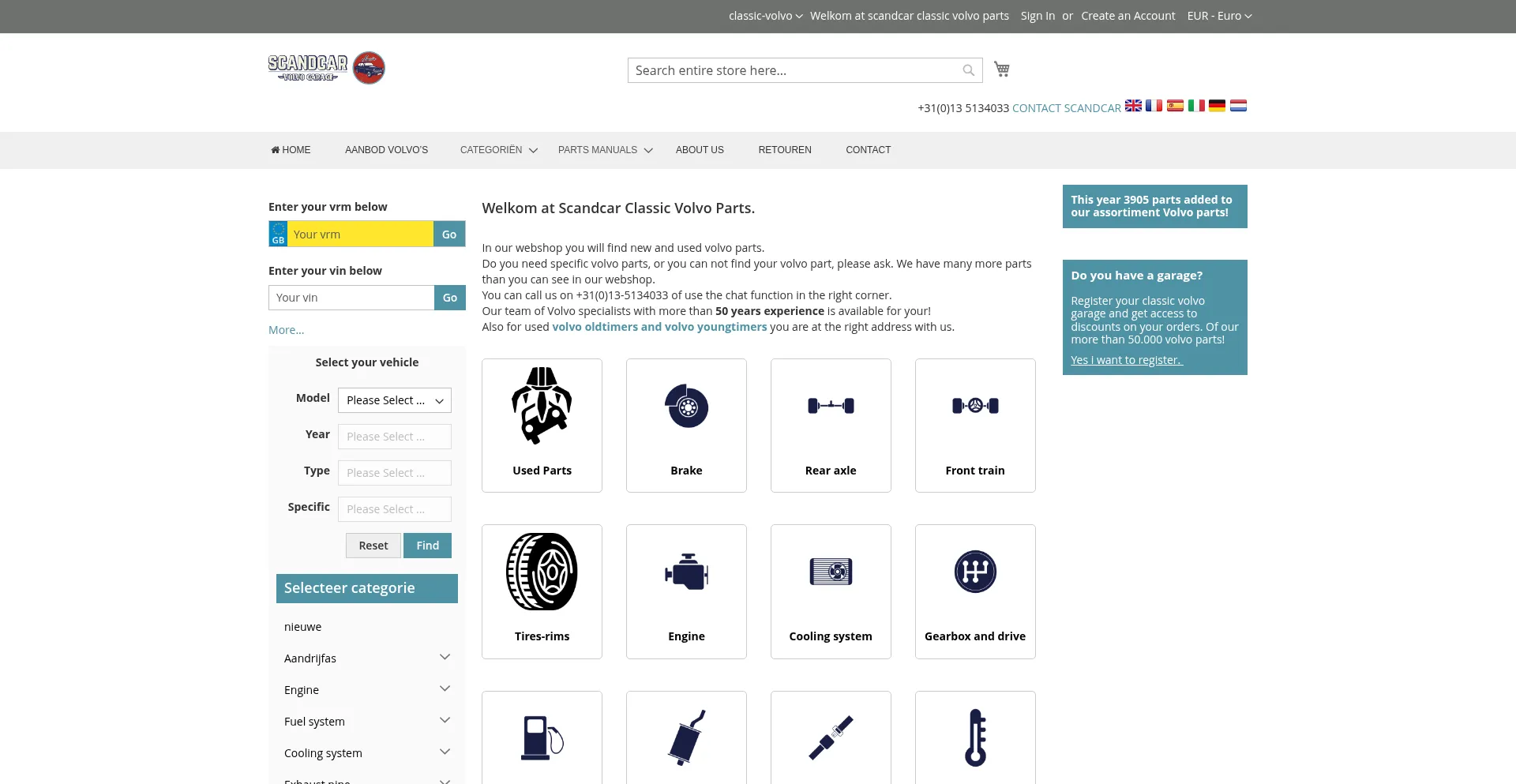The height and width of the screenshot is (784, 1516).
Task: Click Create an Account link
Action: tap(1128, 16)
